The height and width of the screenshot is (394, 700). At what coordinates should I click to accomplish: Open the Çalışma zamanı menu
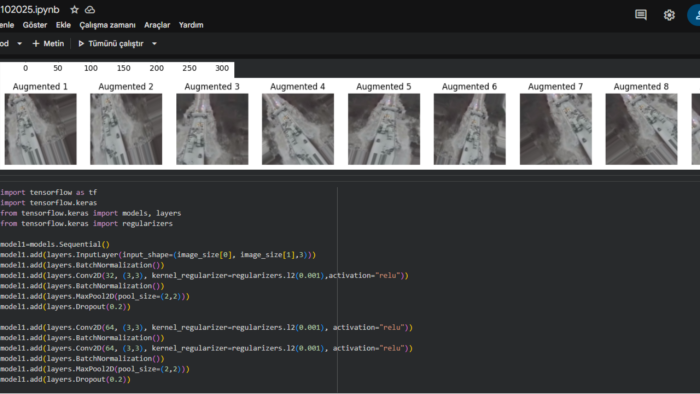coord(107,25)
